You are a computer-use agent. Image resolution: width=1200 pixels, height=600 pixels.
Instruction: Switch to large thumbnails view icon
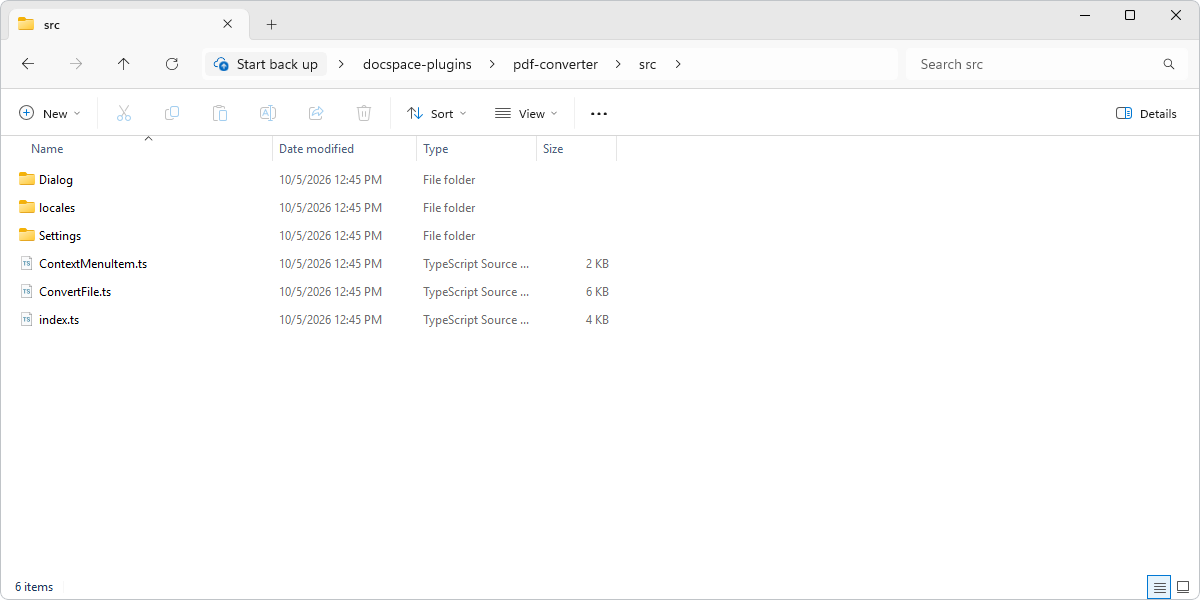[x=1183, y=587]
